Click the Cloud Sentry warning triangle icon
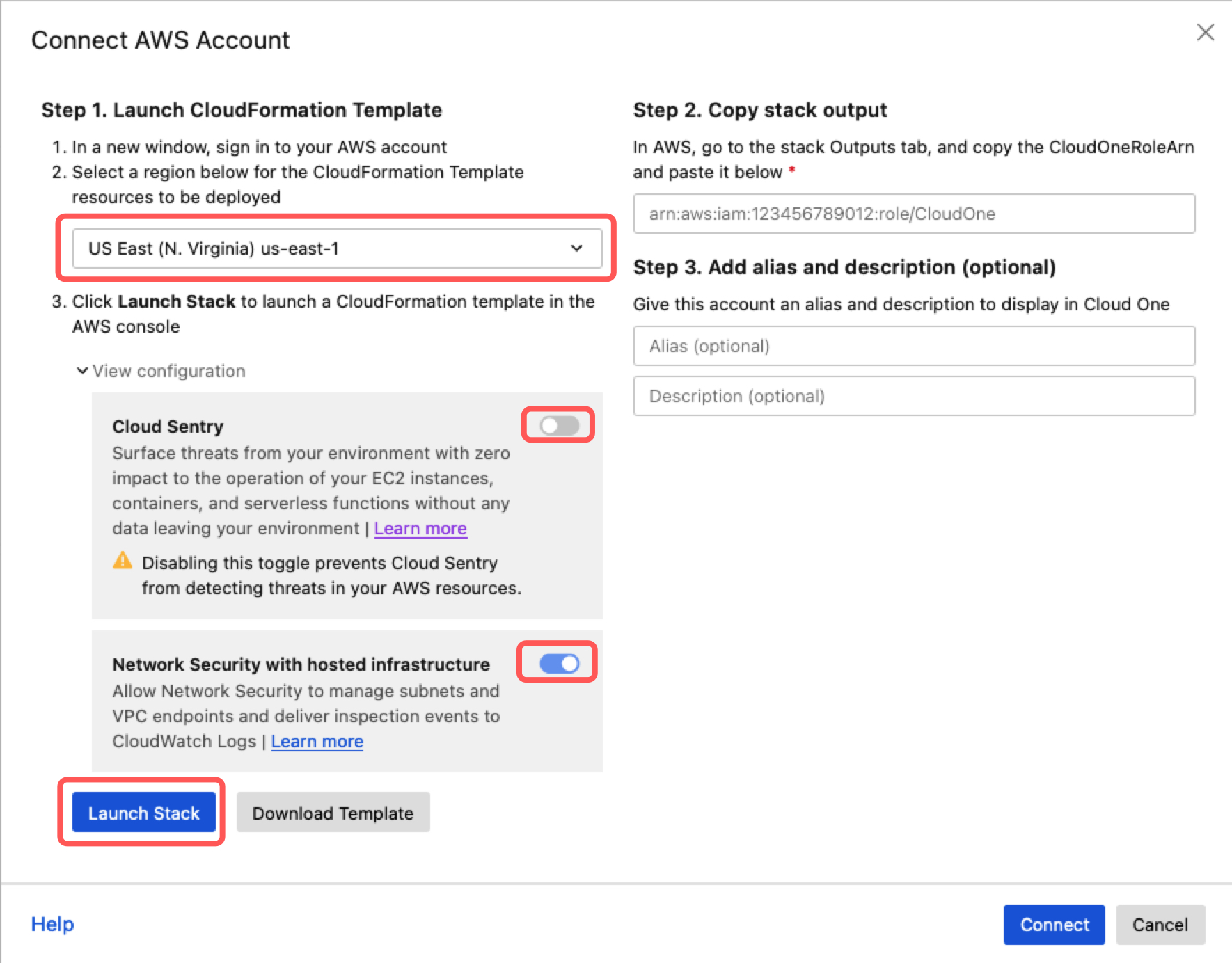 click(123, 561)
